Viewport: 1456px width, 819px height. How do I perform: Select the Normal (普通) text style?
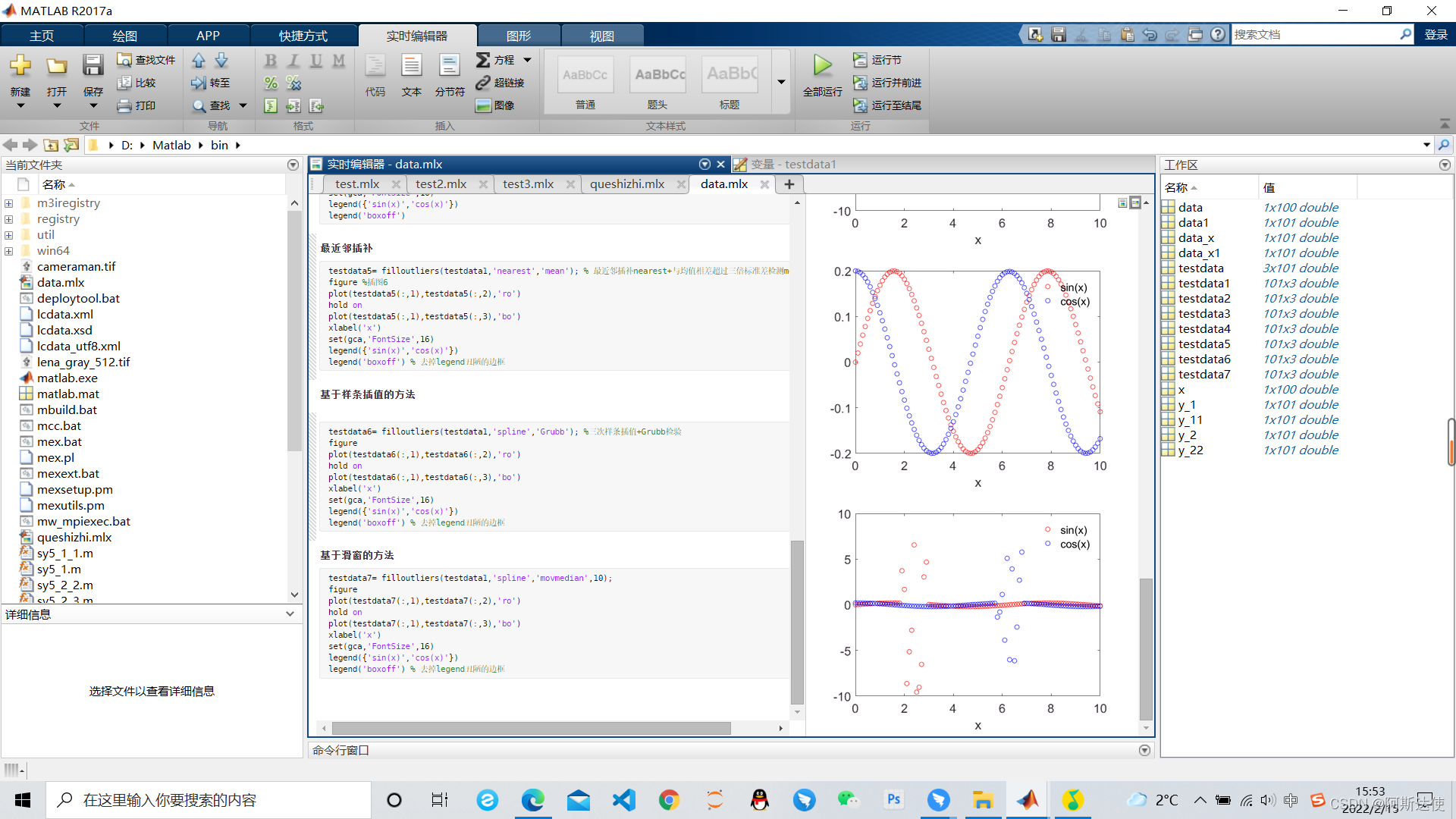pyautogui.click(x=585, y=82)
